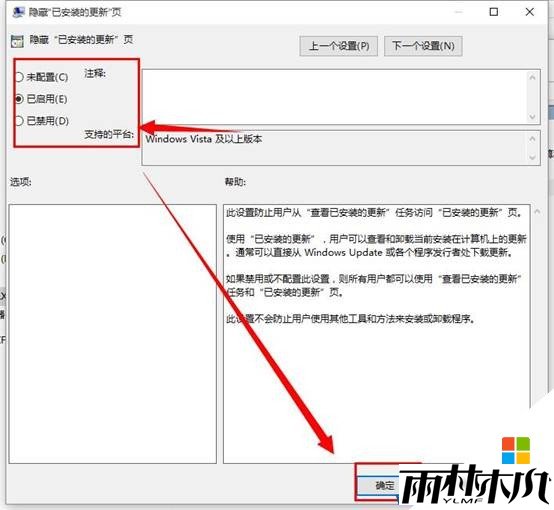This screenshot has height=510, width=554.
Task: Click the 上一个设置(P) button
Action: [x=338, y=46]
